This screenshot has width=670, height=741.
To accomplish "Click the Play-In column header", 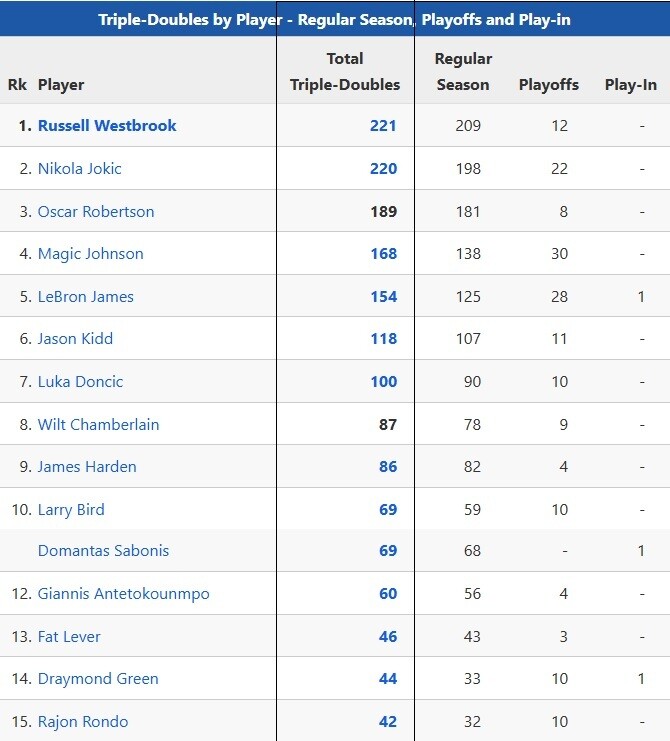I will (x=631, y=85).
